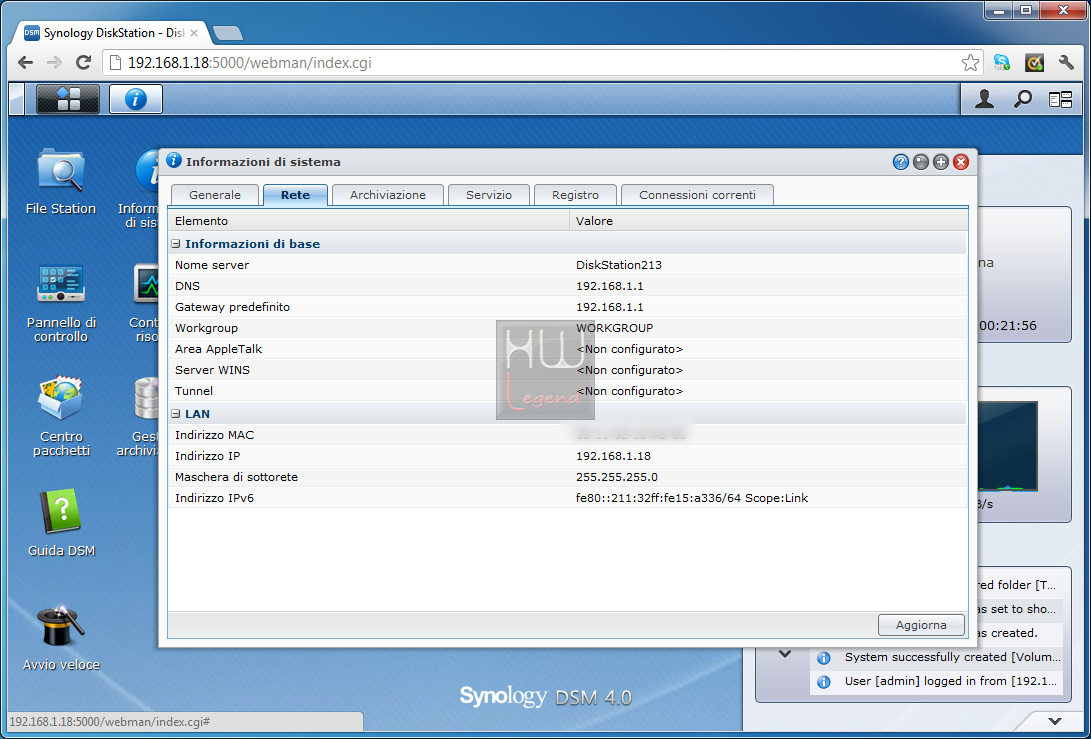Image resolution: width=1091 pixels, height=739 pixels.
Task: Click the Gateway predefinito row label
Action: 232,307
